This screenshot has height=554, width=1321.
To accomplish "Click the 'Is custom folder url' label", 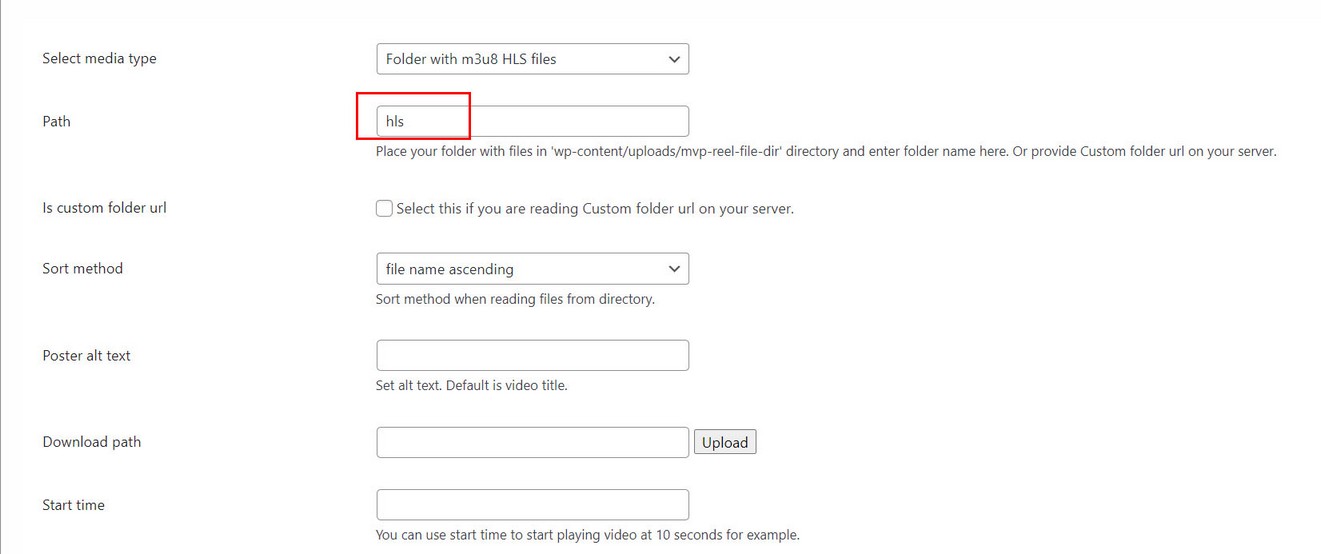I will [x=104, y=209].
